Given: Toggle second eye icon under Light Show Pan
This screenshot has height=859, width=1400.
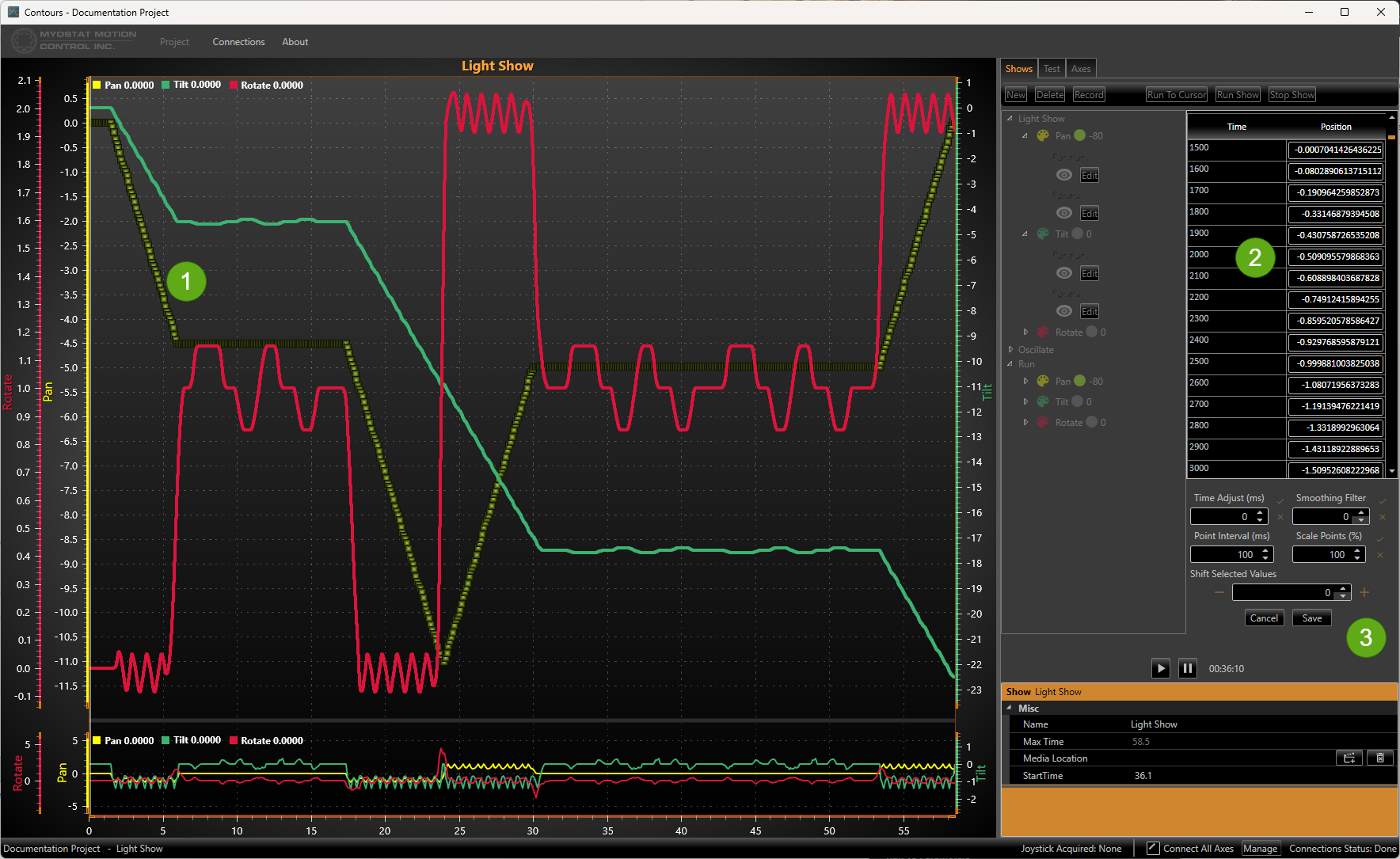Looking at the screenshot, I should (x=1064, y=213).
